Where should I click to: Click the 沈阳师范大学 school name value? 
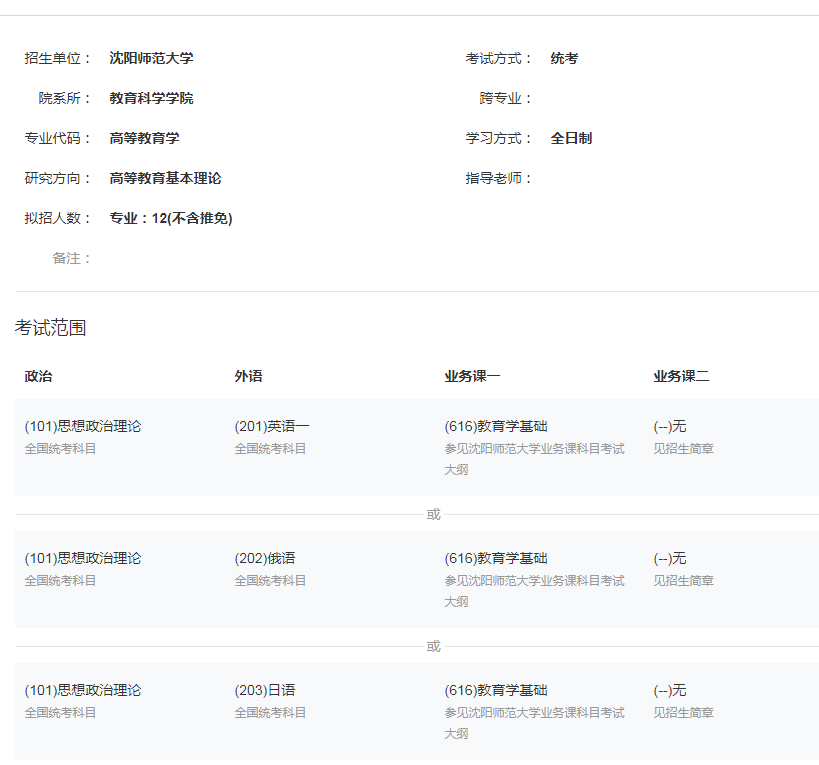pyautogui.click(x=151, y=58)
